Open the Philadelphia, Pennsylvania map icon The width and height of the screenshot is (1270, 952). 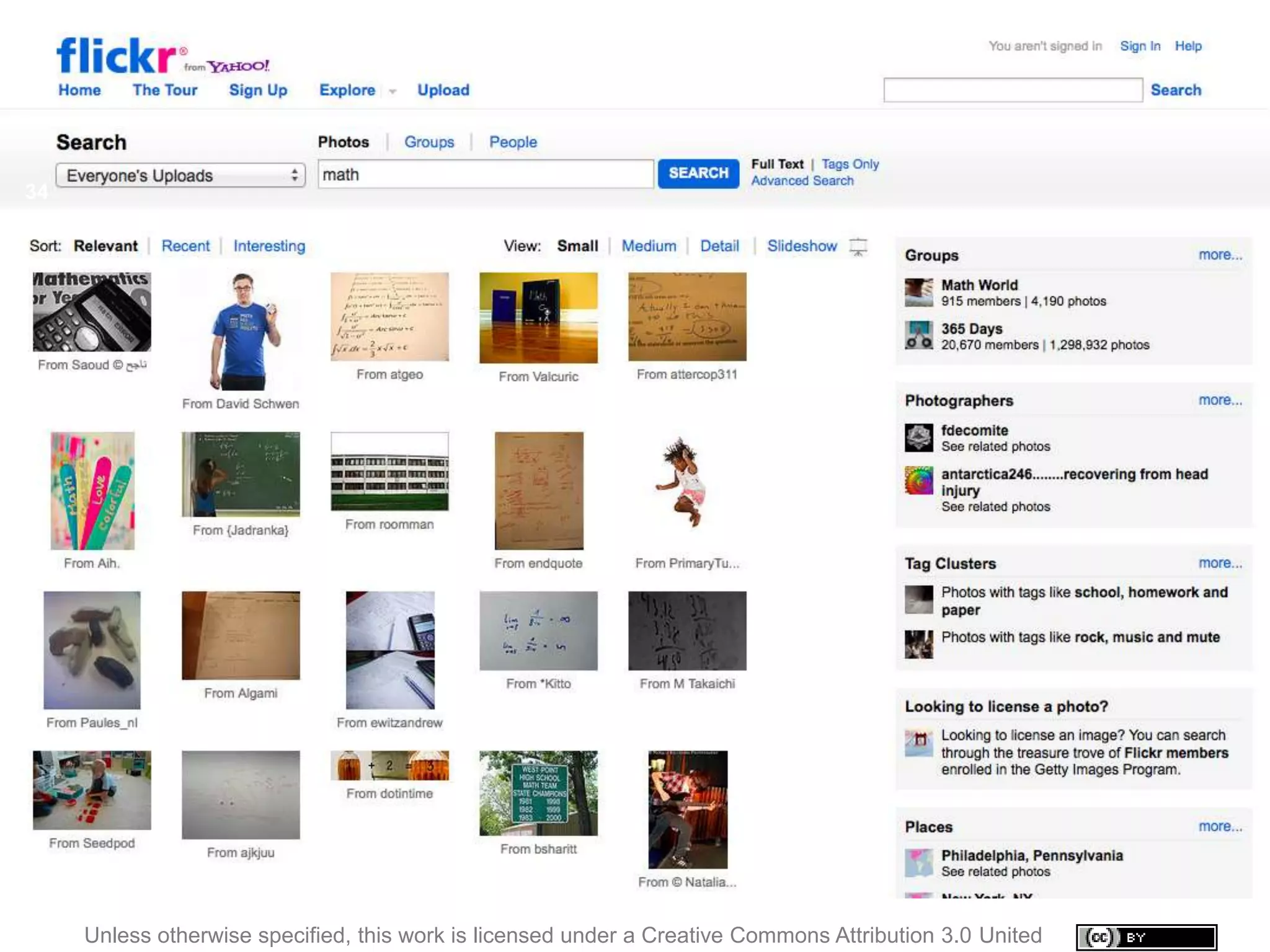pos(918,863)
